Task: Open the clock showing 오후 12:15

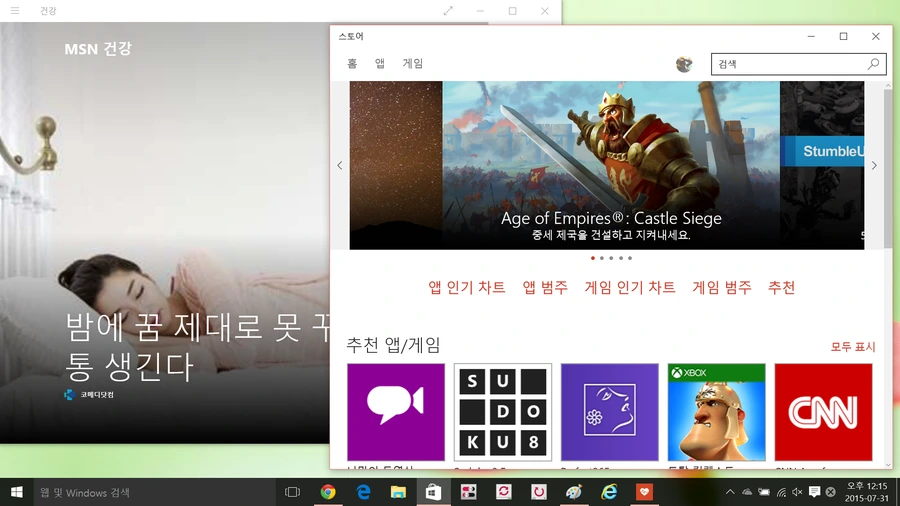Action: (867, 492)
